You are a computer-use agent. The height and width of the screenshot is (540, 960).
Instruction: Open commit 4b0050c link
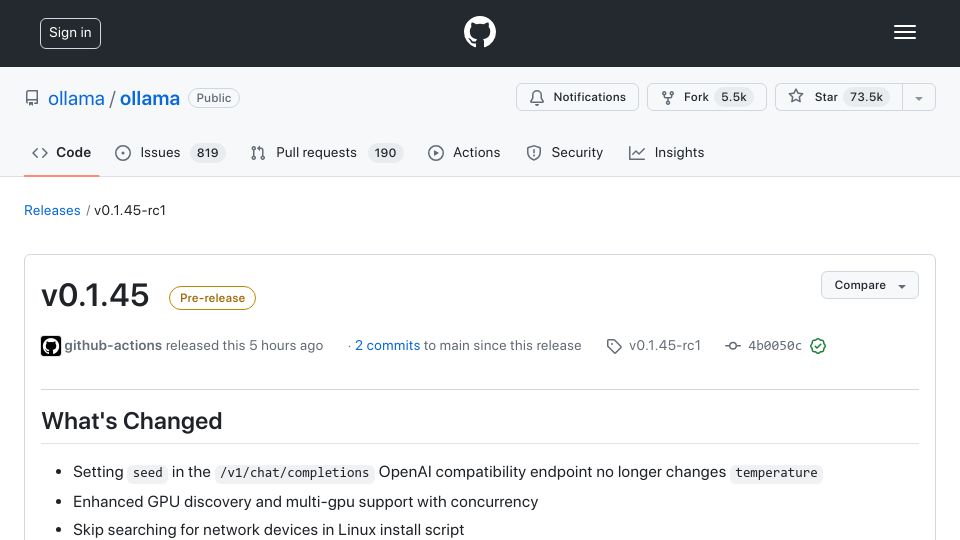point(775,346)
